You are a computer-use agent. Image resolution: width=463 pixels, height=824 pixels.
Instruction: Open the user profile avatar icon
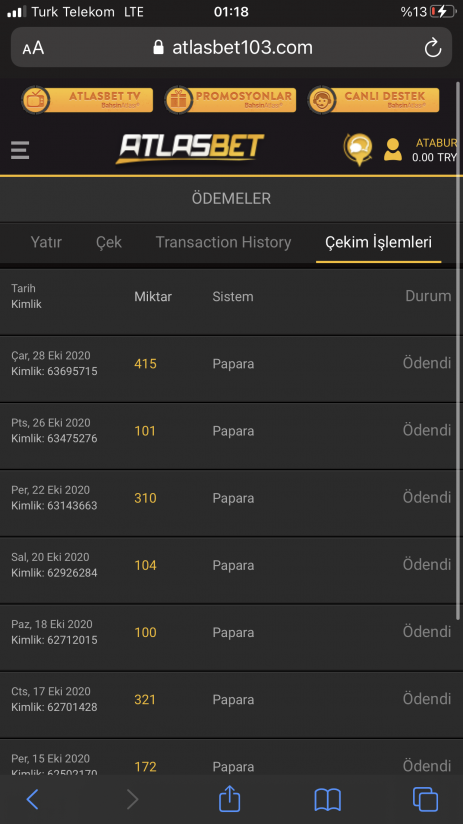click(x=393, y=149)
